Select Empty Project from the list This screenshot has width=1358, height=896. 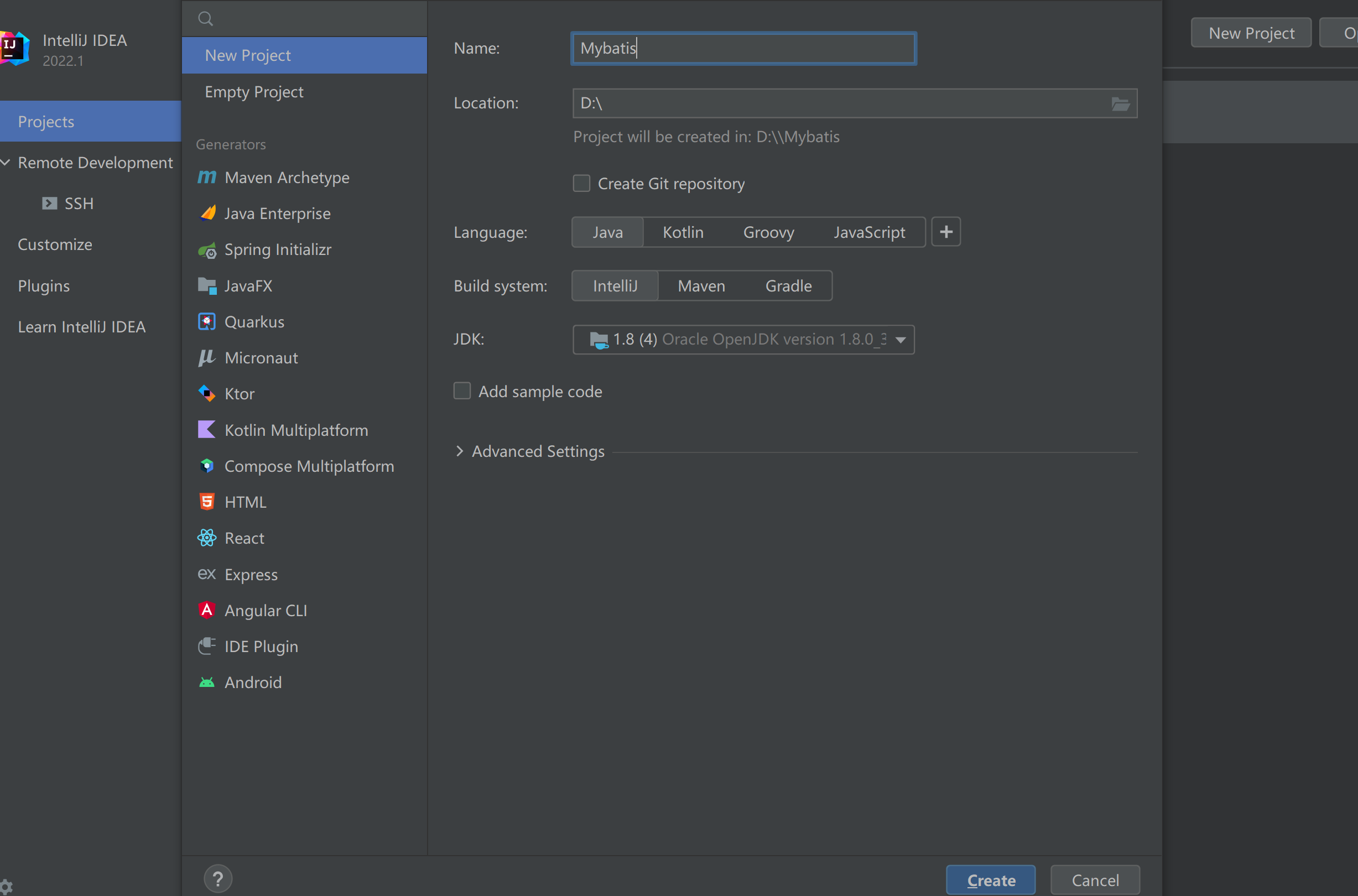(254, 92)
